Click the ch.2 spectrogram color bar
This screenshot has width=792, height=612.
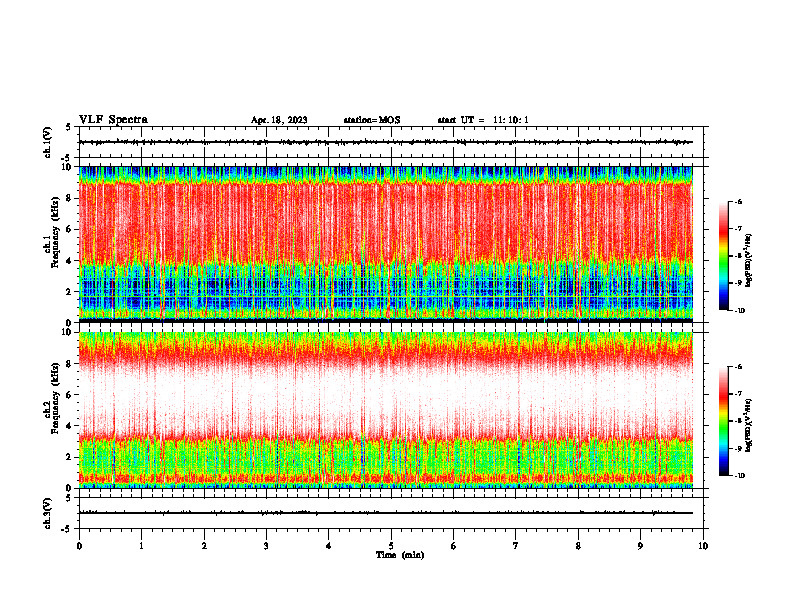[723, 421]
